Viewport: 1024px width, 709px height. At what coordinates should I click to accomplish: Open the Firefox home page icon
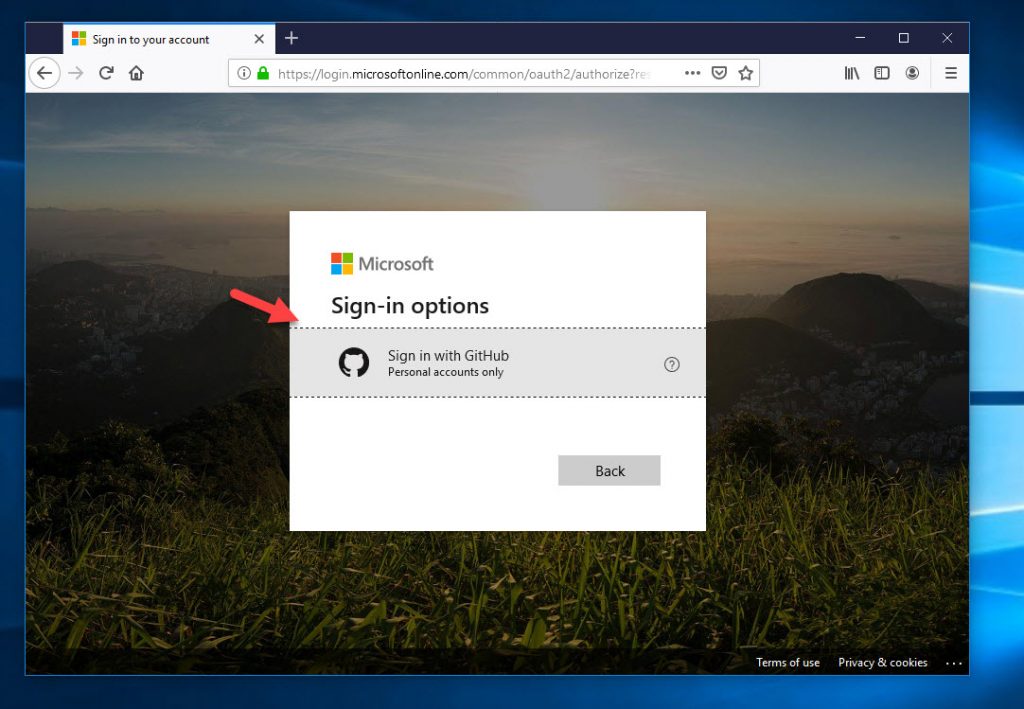pos(137,73)
